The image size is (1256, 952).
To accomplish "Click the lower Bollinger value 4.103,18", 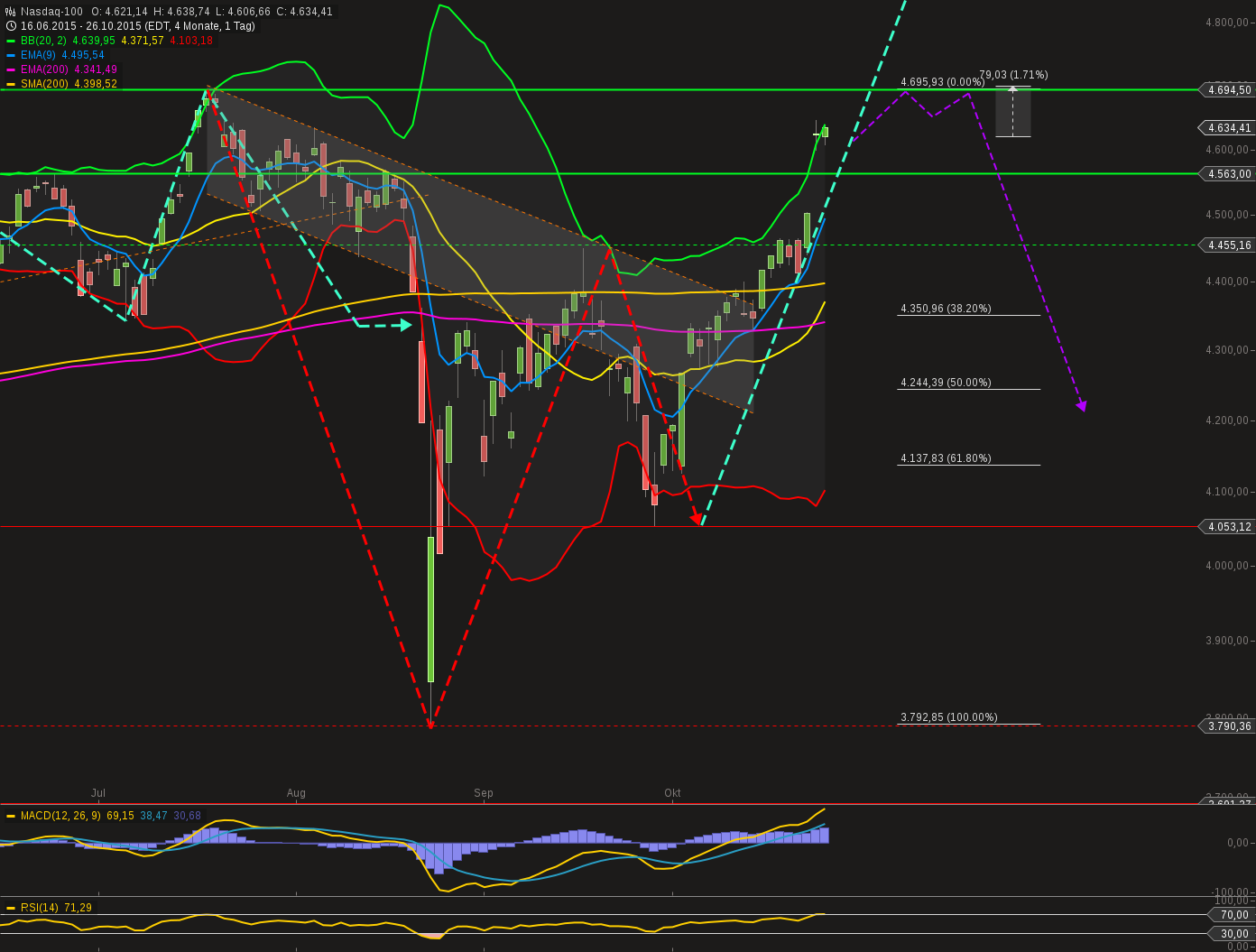I will coord(191,41).
